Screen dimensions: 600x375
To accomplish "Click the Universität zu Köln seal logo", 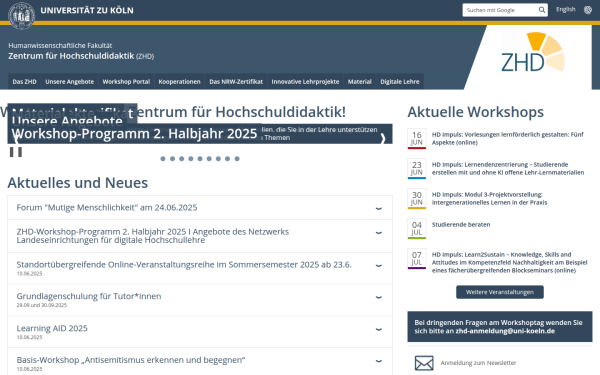I will [21, 16].
